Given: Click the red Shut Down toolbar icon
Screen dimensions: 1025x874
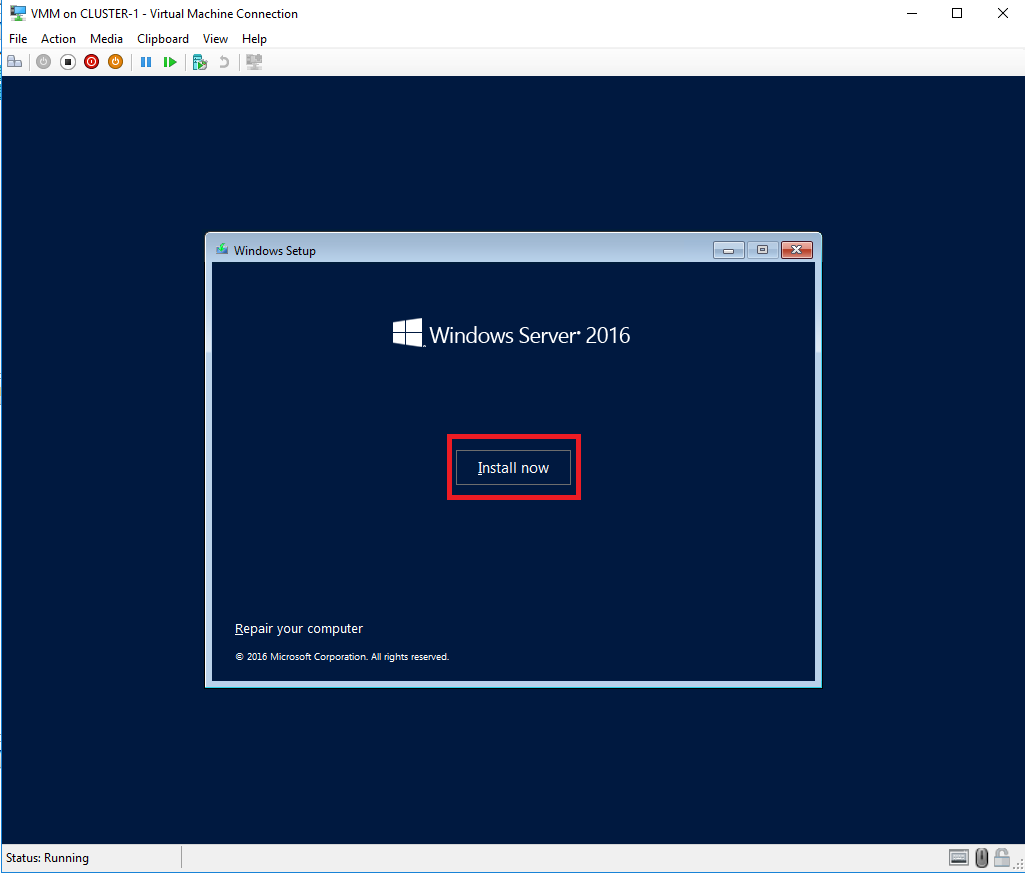Looking at the screenshot, I should click(92, 62).
